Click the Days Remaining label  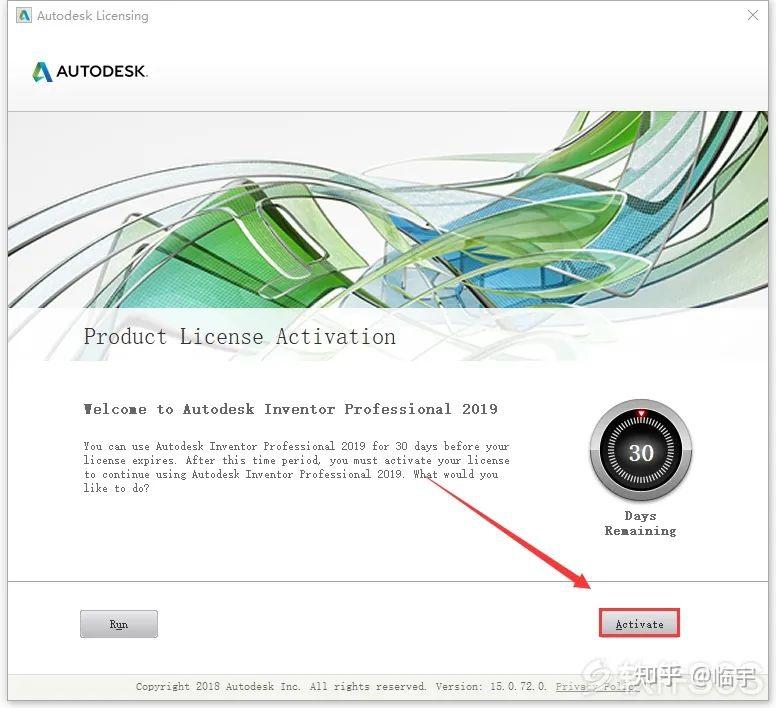(640, 523)
